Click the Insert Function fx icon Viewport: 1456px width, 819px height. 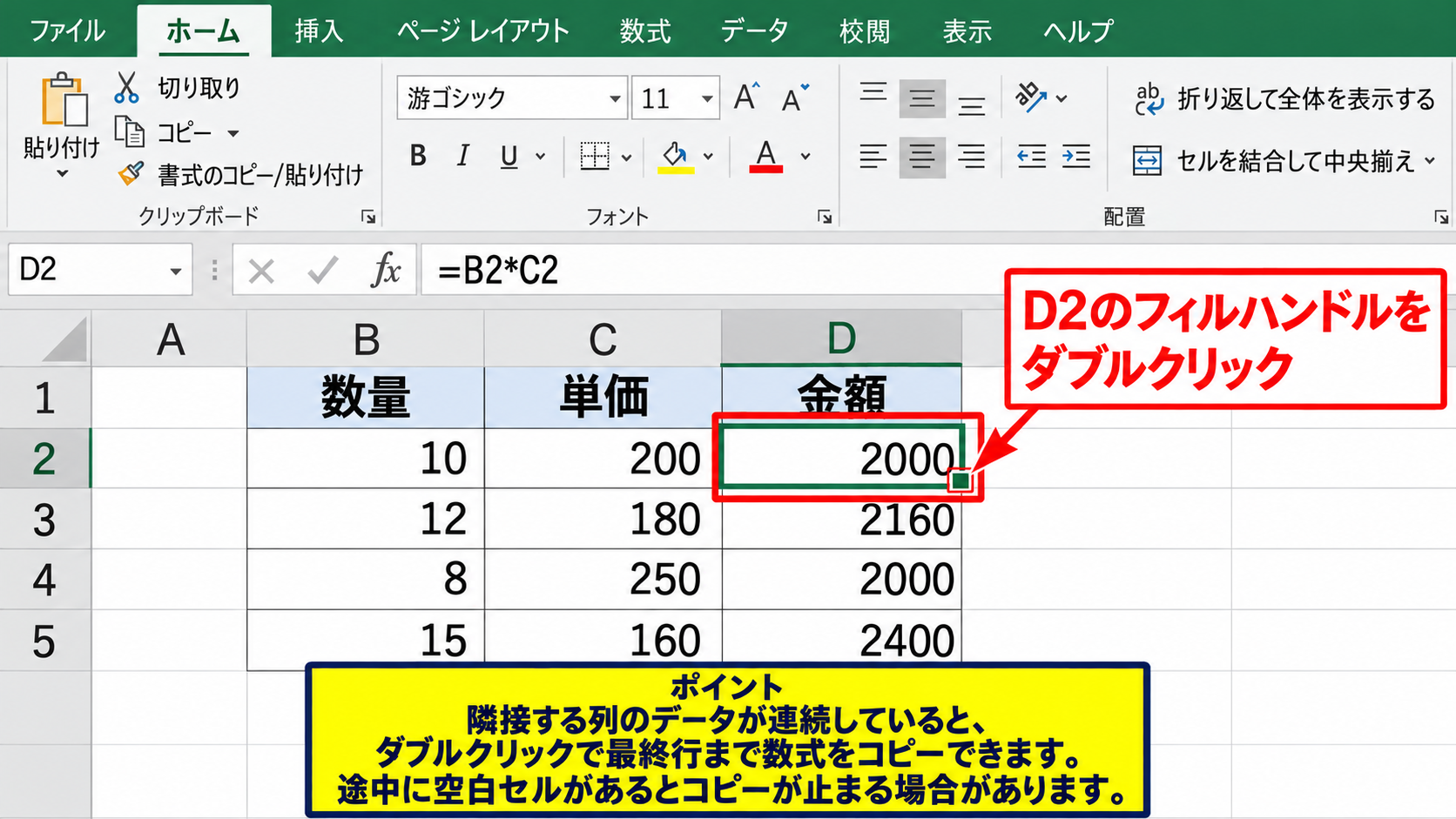pos(386,271)
